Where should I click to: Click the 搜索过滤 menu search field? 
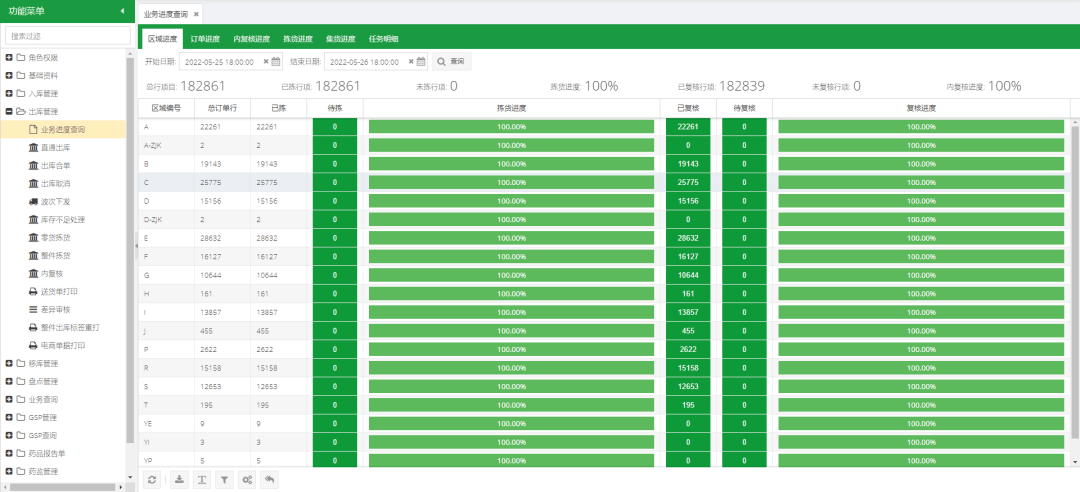(x=69, y=35)
